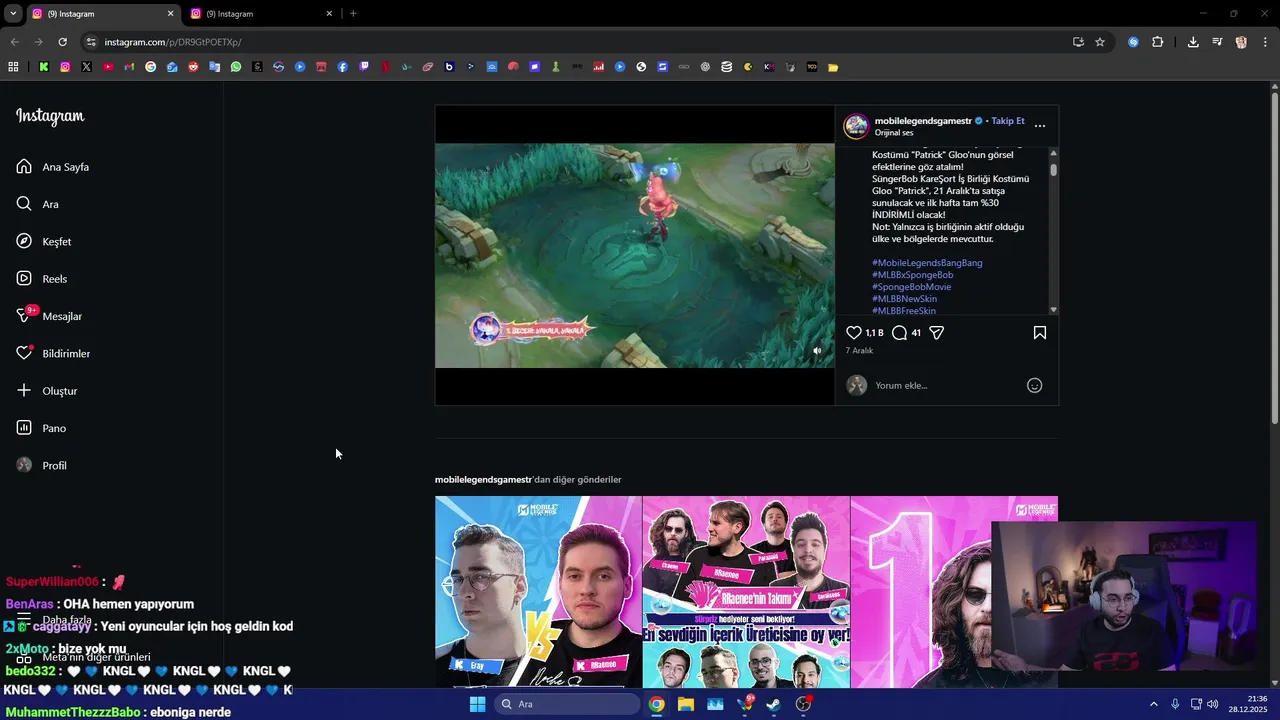Click the Takip Et follow link
The image size is (1280, 720).
point(1008,121)
